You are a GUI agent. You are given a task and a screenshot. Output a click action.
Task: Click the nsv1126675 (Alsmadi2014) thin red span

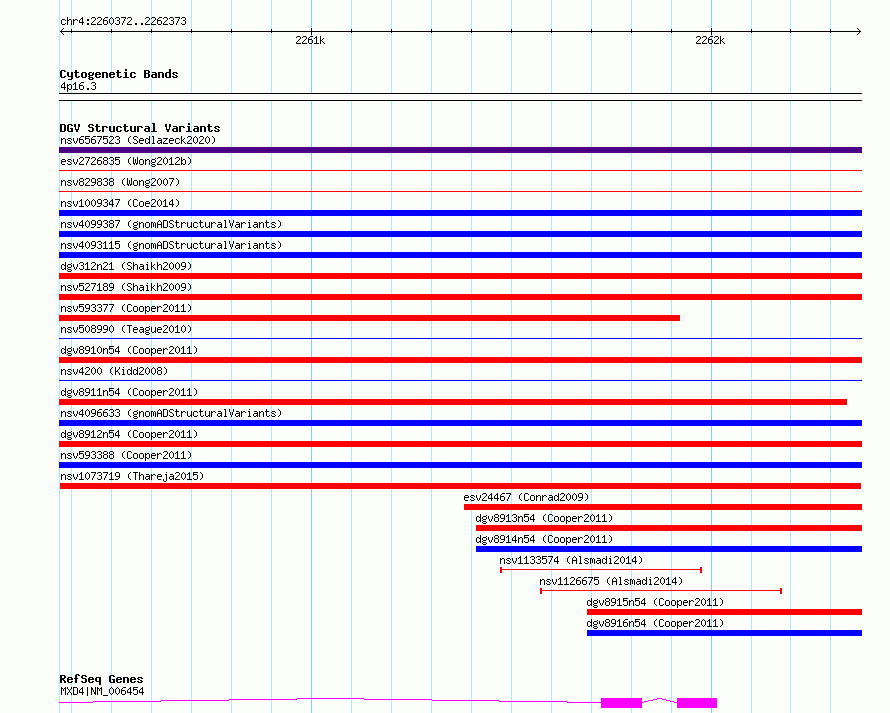[660, 591]
